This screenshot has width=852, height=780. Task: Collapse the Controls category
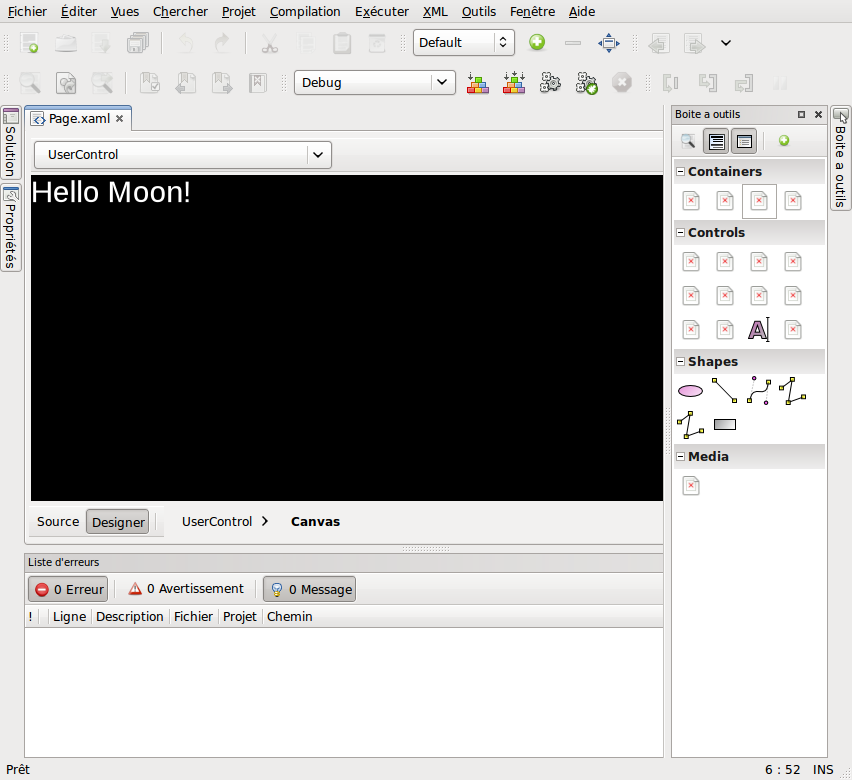point(680,233)
